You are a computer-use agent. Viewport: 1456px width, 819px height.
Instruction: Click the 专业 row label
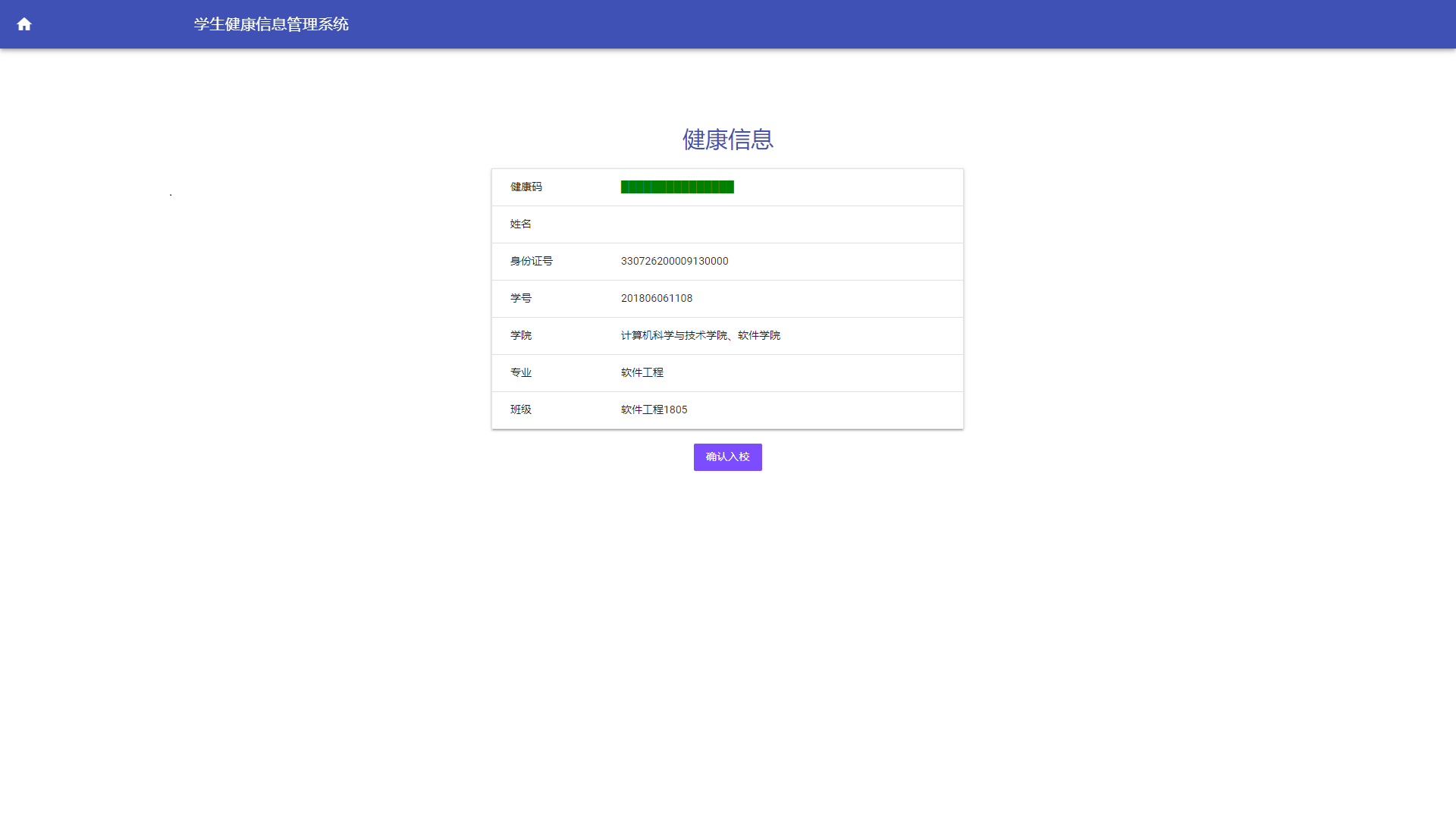pyautogui.click(x=520, y=373)
